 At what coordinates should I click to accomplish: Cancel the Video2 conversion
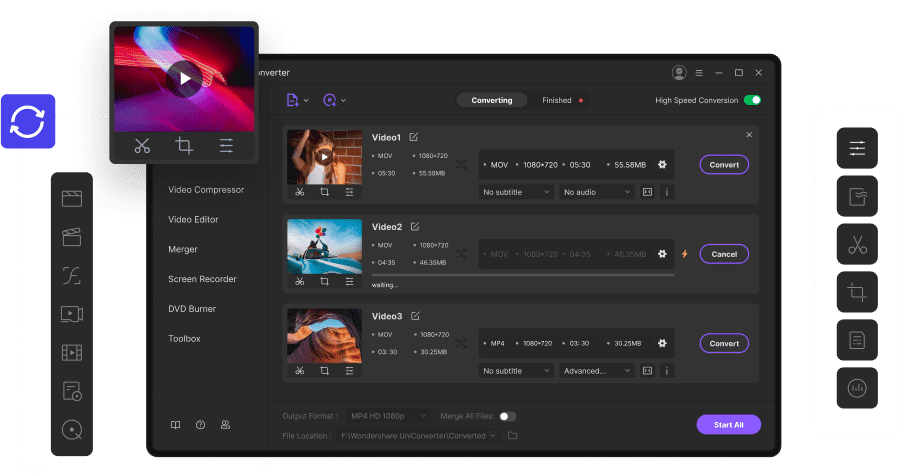[x=724, y=254]
